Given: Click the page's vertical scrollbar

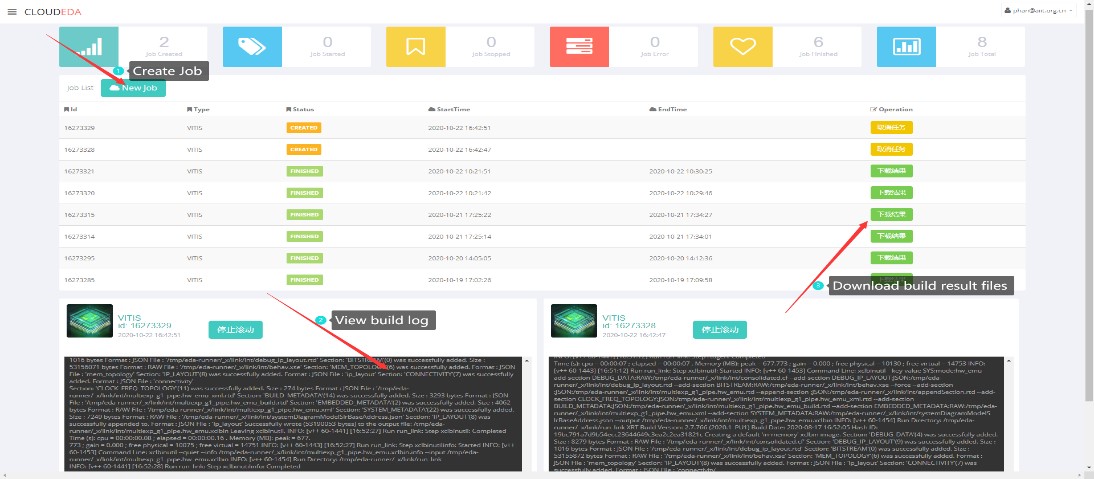Looking at the screenshot, I should (1088, 200).
